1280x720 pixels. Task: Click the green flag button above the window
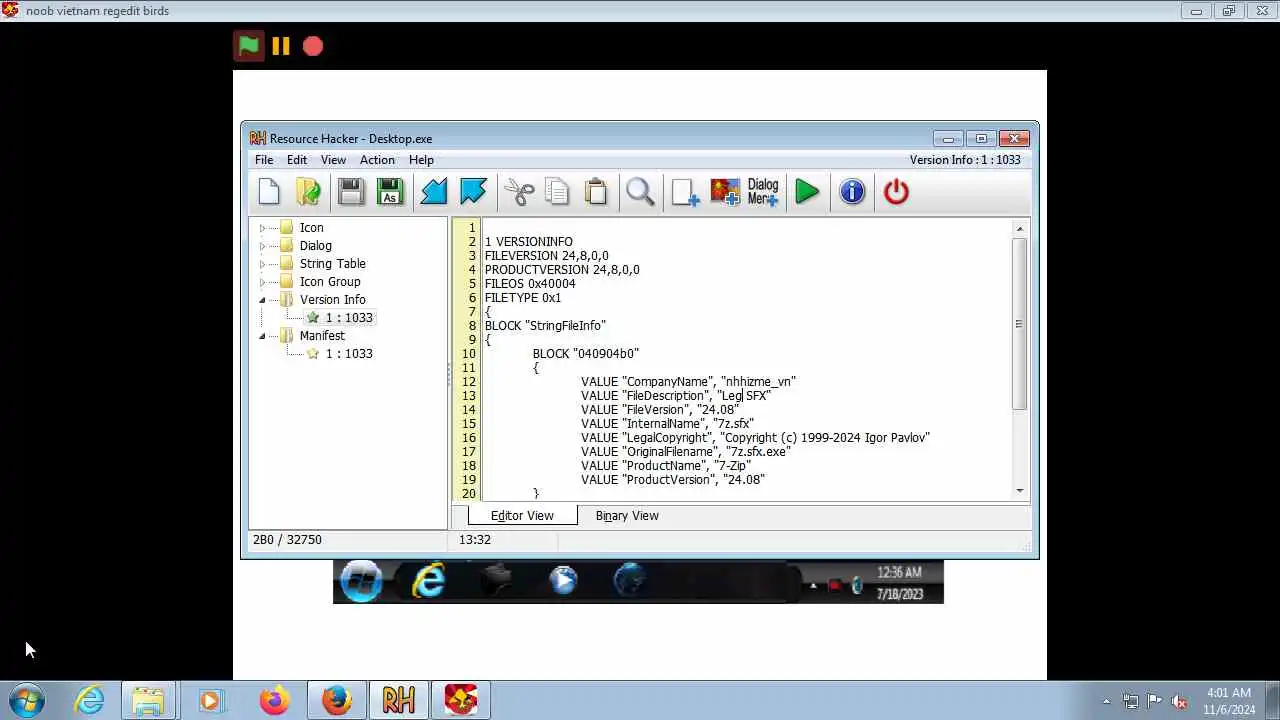[x=249, y=46]
